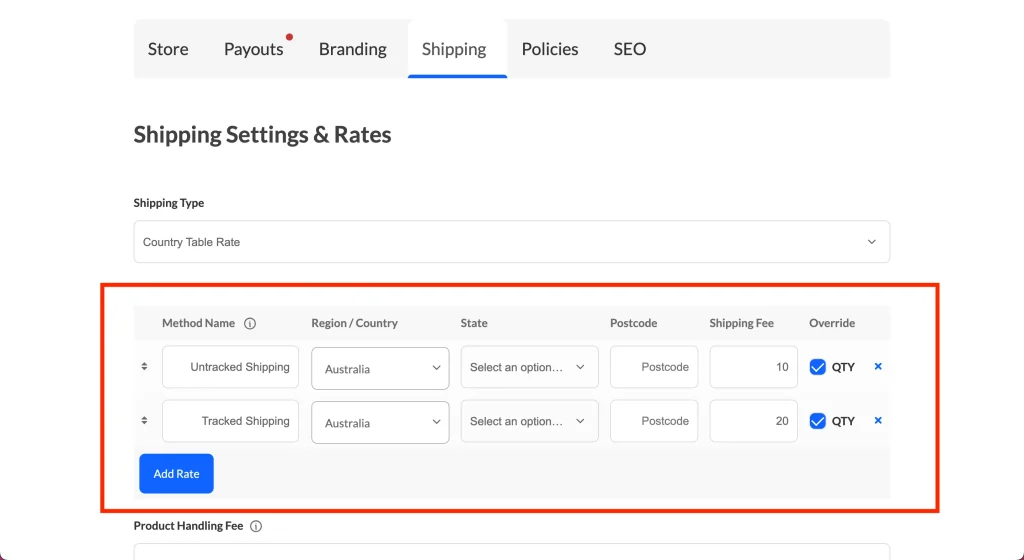Click the Override column header
The width and height of the screenshot is (1024, 560).
click(x=832, y=323)
